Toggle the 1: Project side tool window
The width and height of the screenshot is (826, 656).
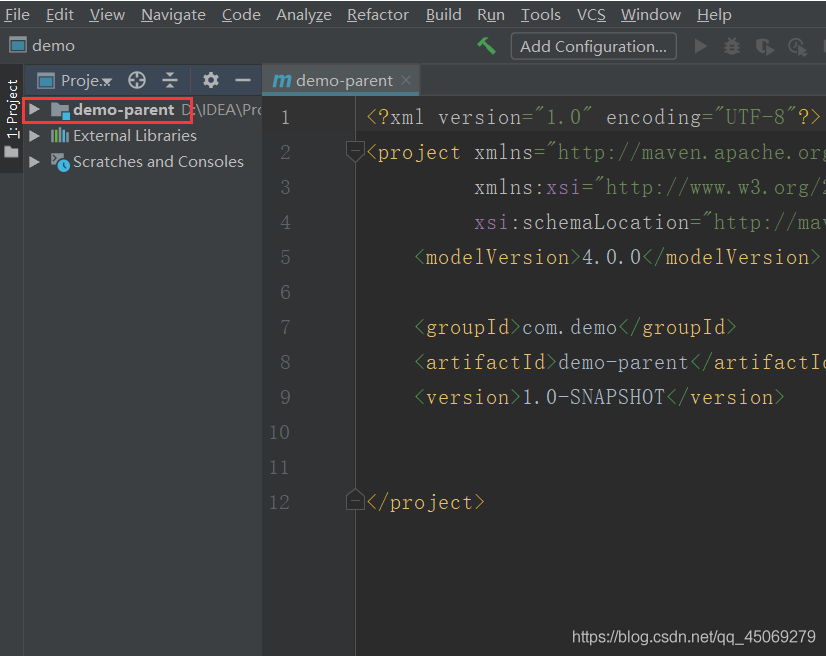(12, 110)
